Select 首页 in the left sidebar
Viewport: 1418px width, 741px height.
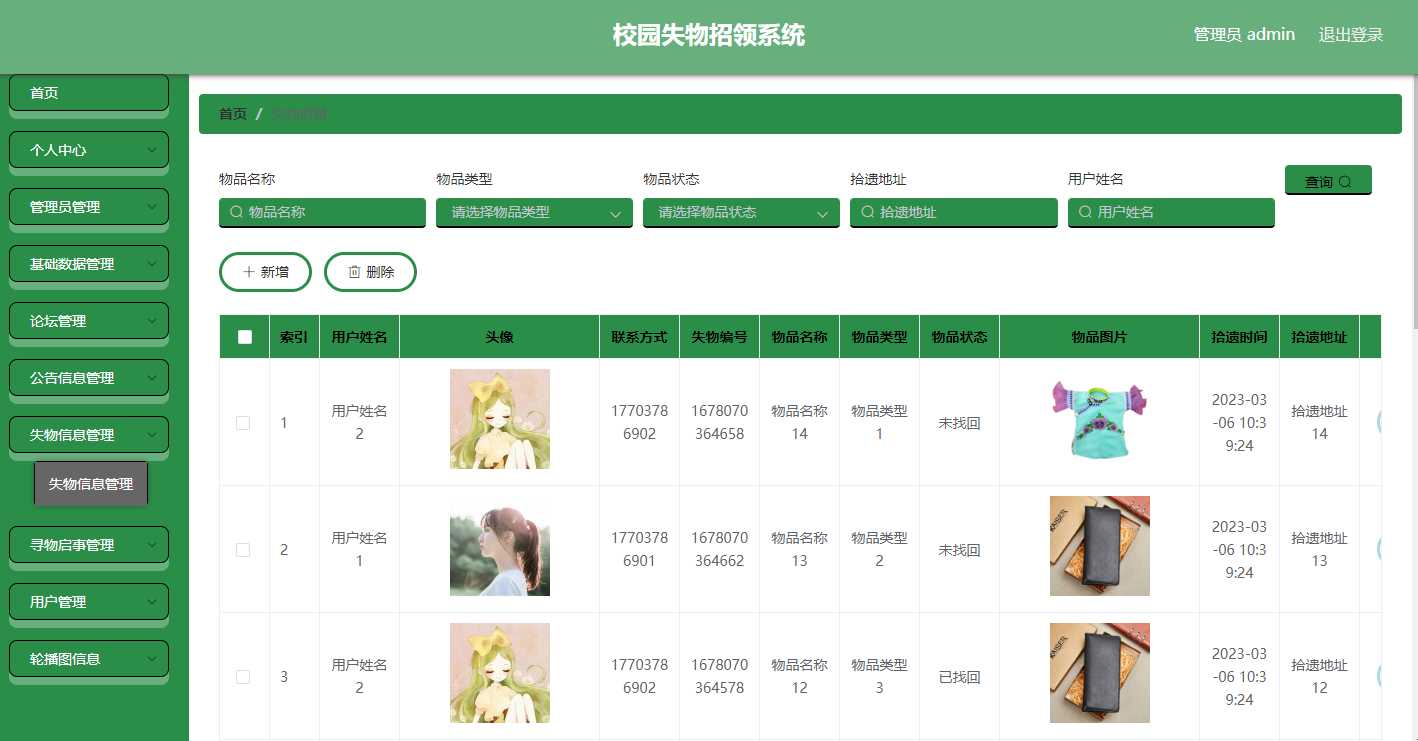pos(88,92)
